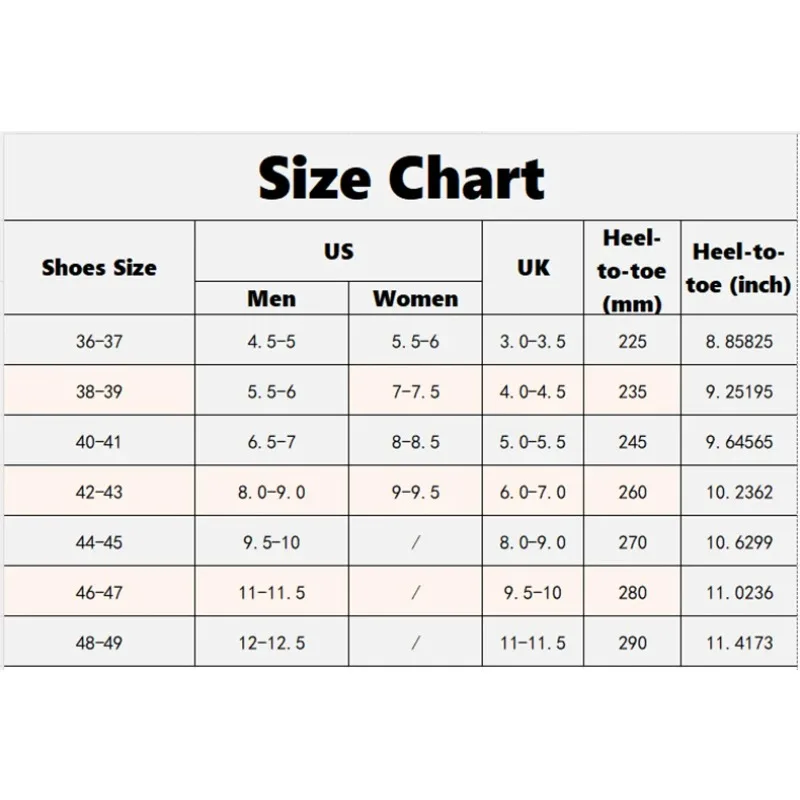This screenshot has height=800, width=800.
Task: Select the 36-37 shoe size cell
Action: click(x=99, y=341)
